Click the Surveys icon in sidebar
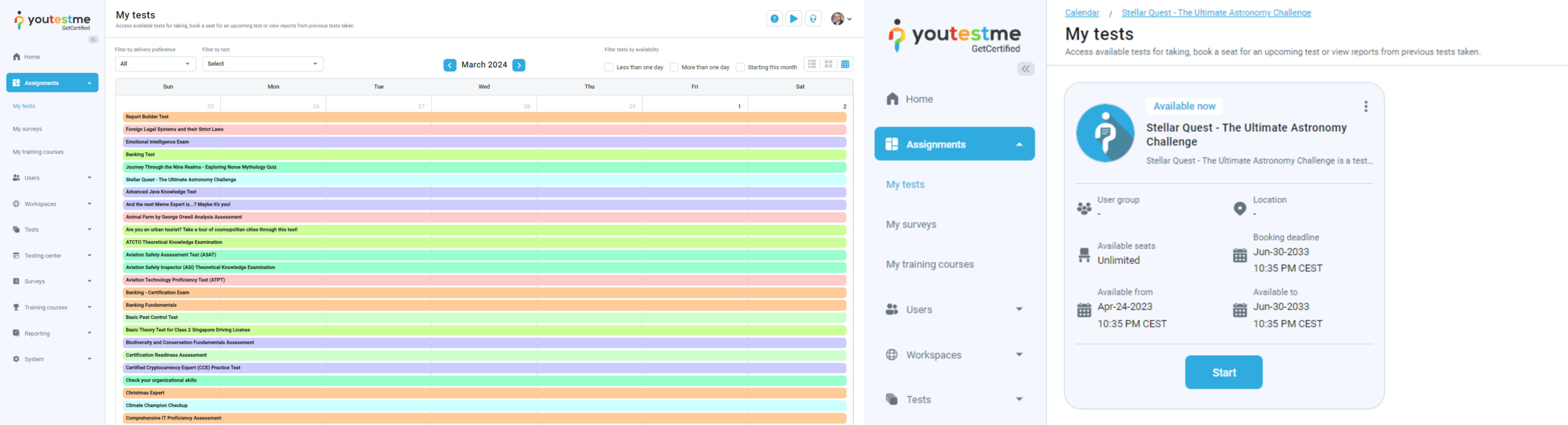This screenshot has width=1568, height=425. coord(17,282)
